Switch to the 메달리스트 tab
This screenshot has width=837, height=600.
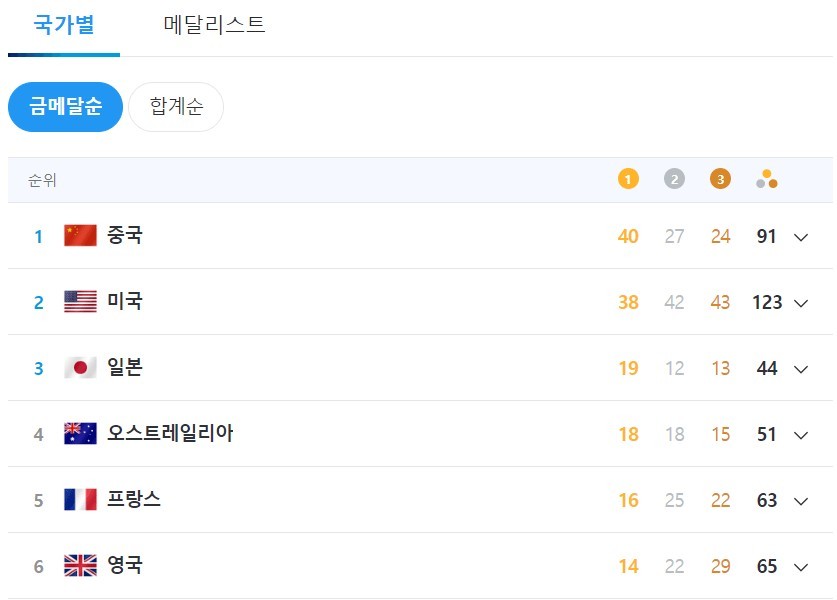point(215,25)
